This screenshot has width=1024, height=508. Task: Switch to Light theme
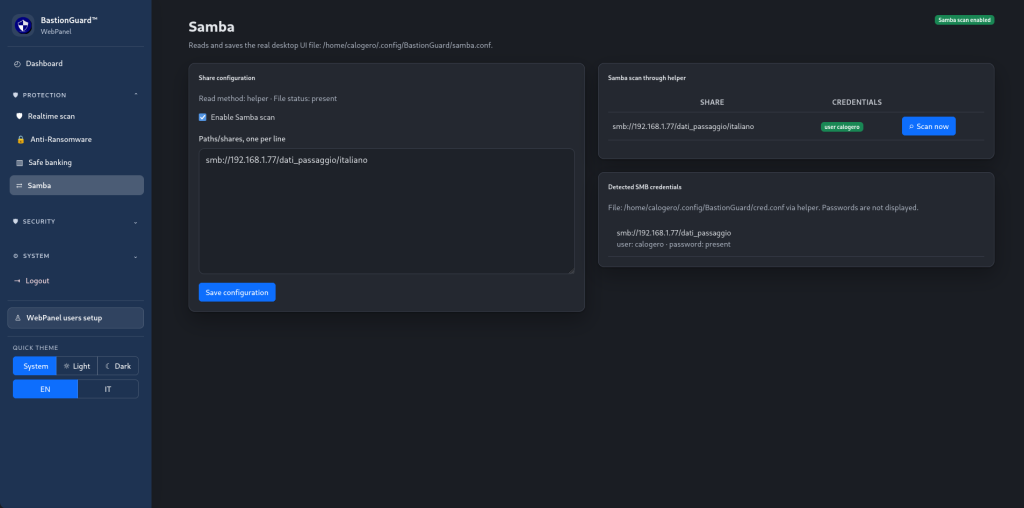coord(77,366)
